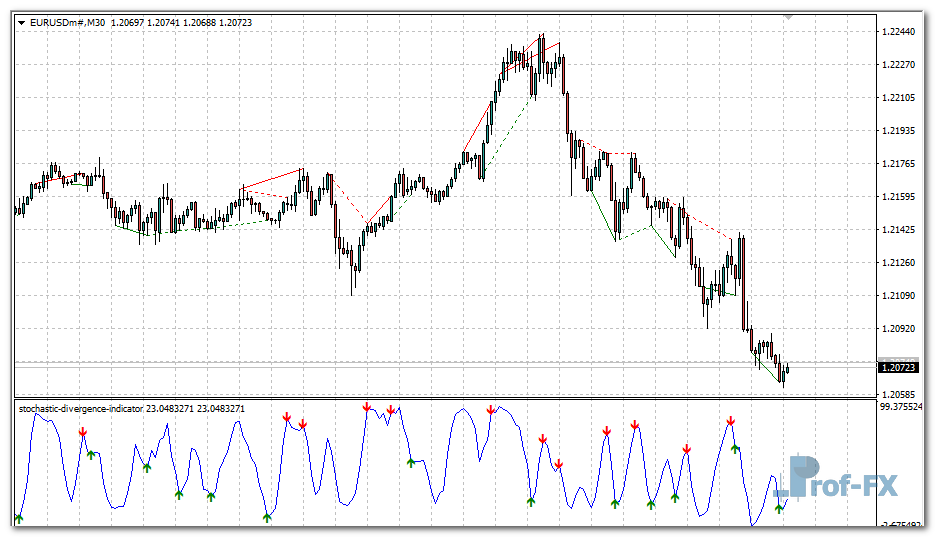Screen dimensions: 935x537
Task: Click the leftmost green buy arrow in indicator
Action: (x=19, y=518)
